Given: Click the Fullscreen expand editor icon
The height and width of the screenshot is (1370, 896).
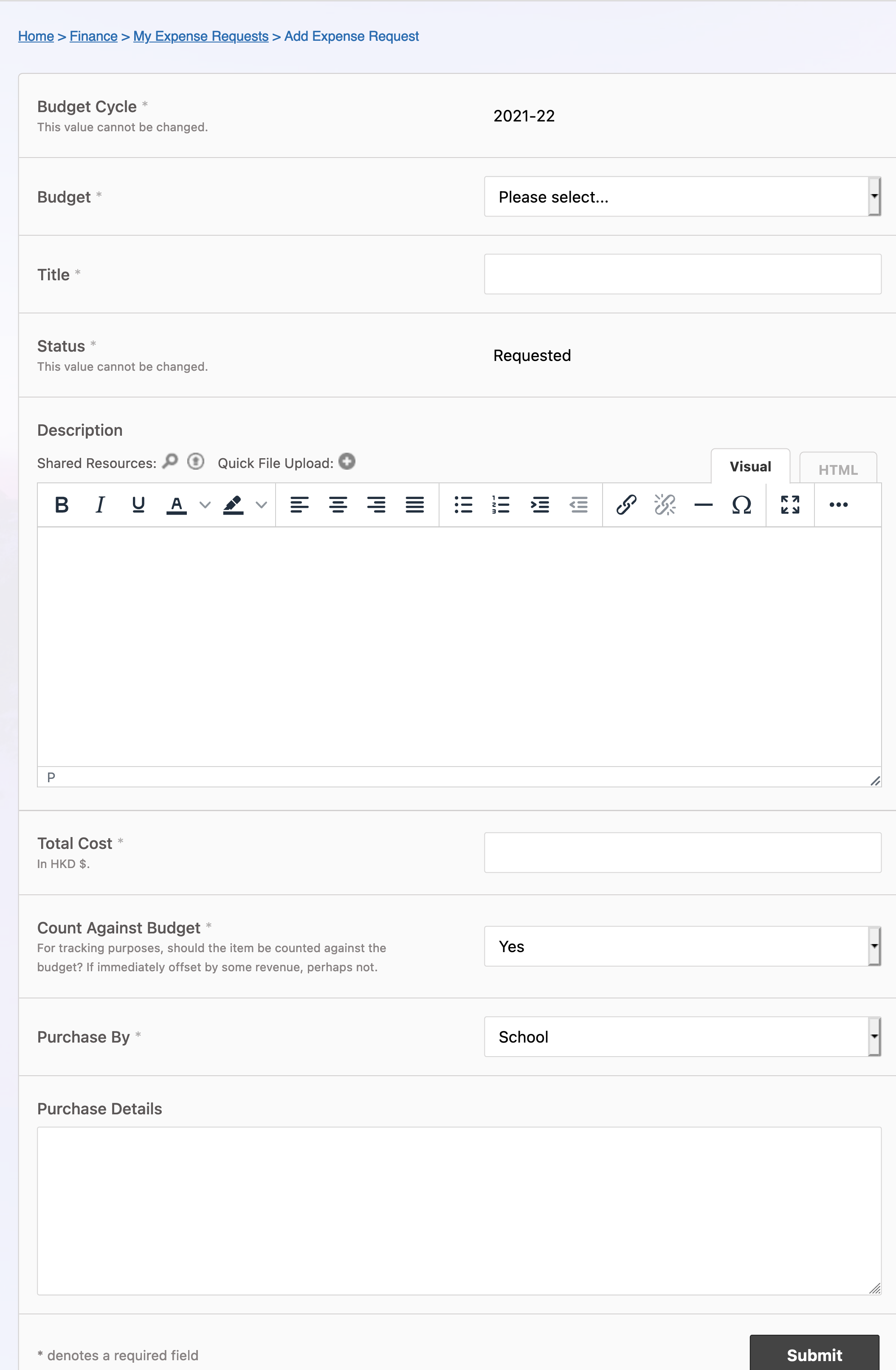Looking at the screenshot, I should point(790,505).
